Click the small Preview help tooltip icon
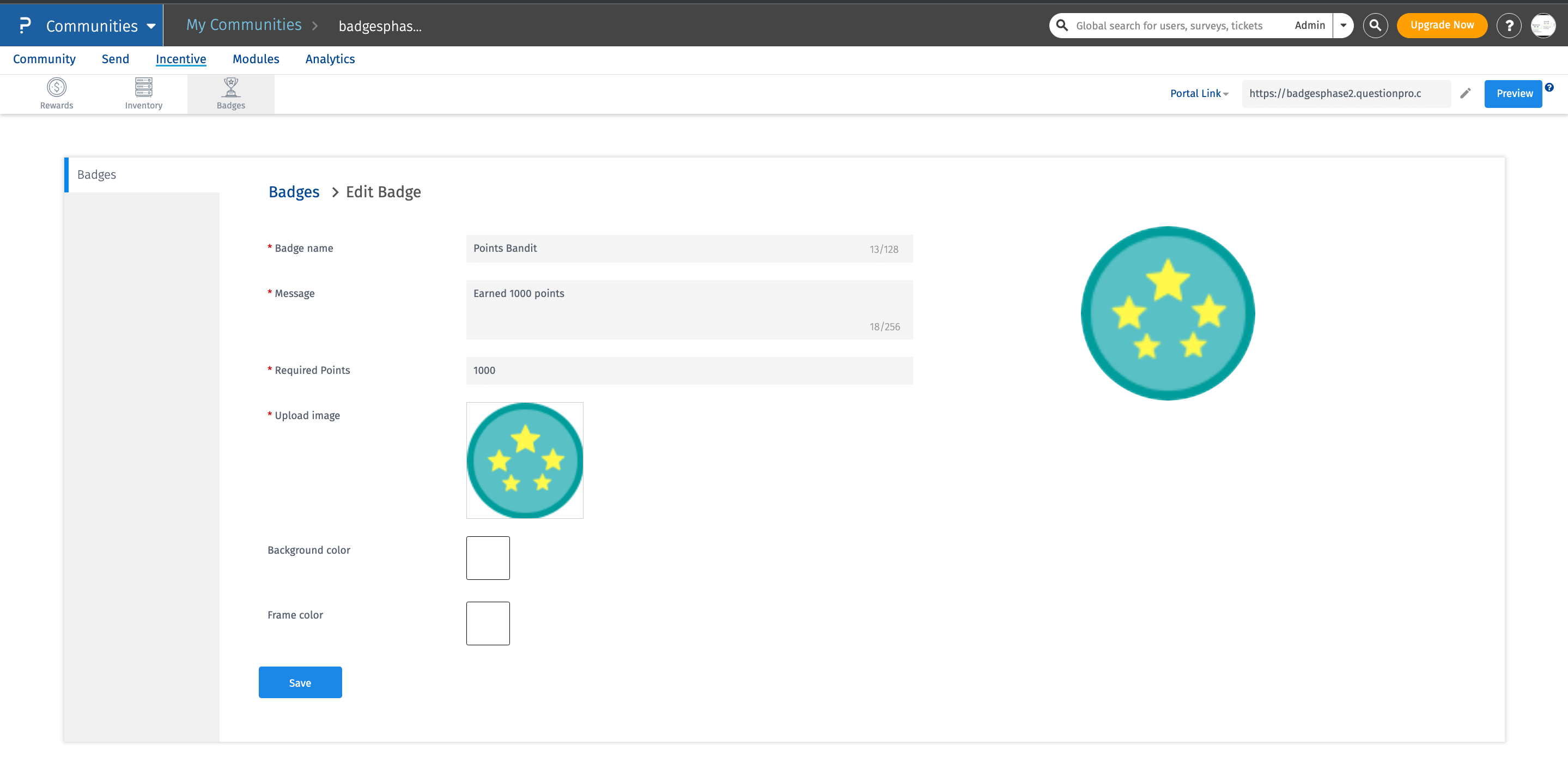The width and height of the screenshot is (1568, 775). (1549, 87)
